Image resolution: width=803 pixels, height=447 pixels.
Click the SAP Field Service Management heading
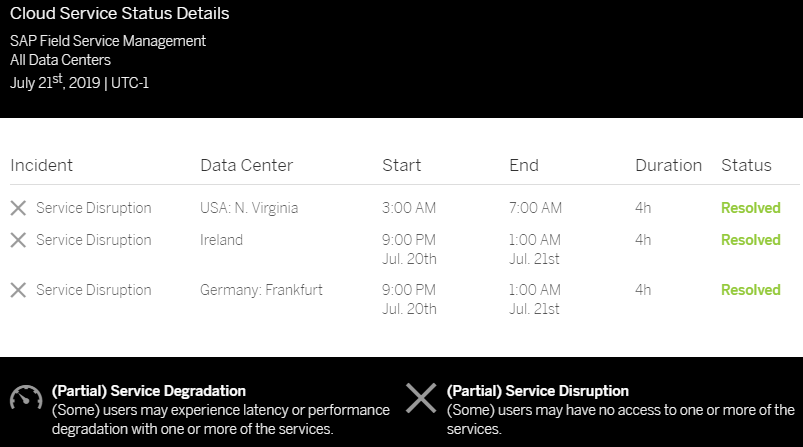coord(108,41)
